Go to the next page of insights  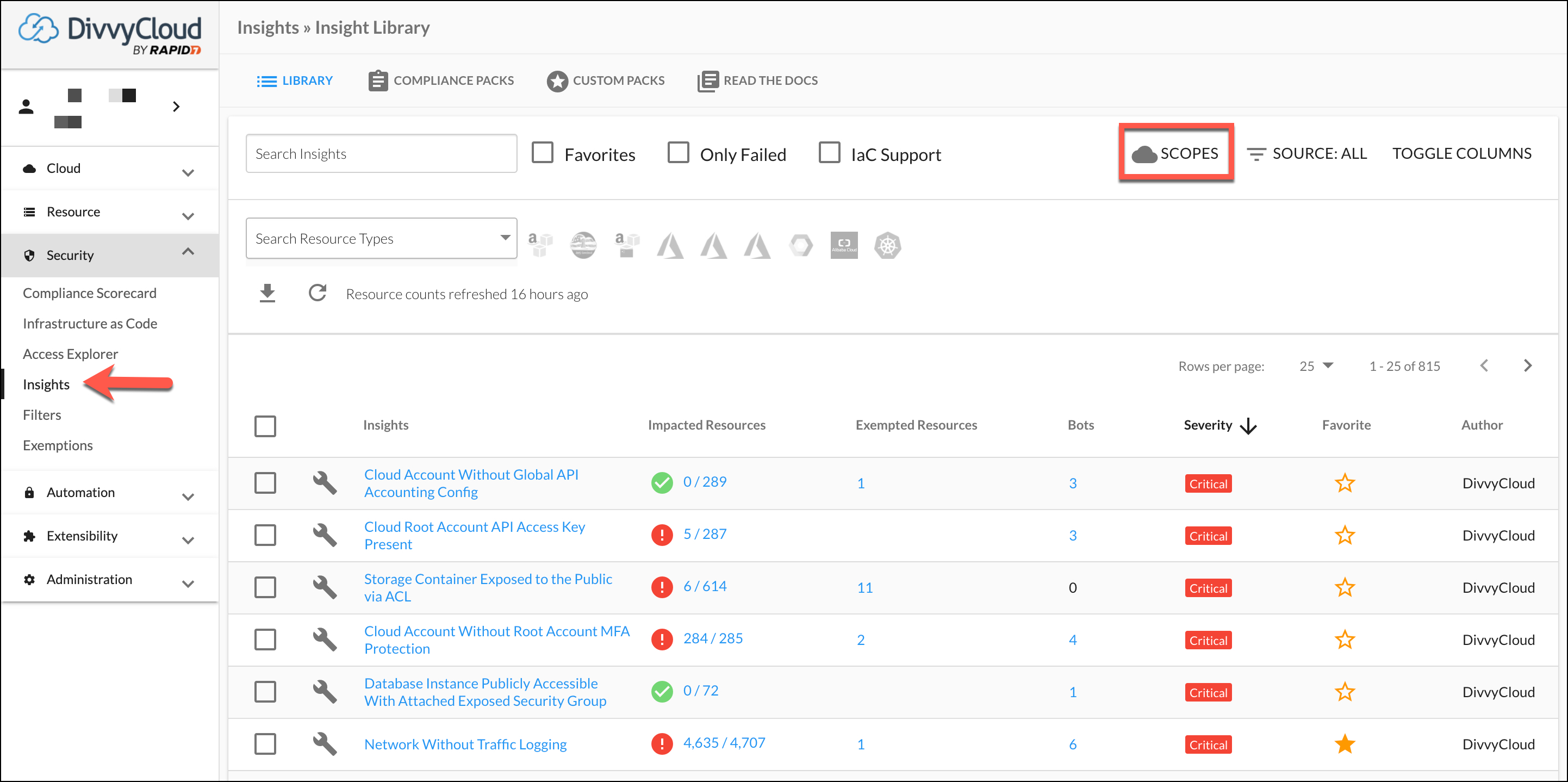click(1527, 365)
